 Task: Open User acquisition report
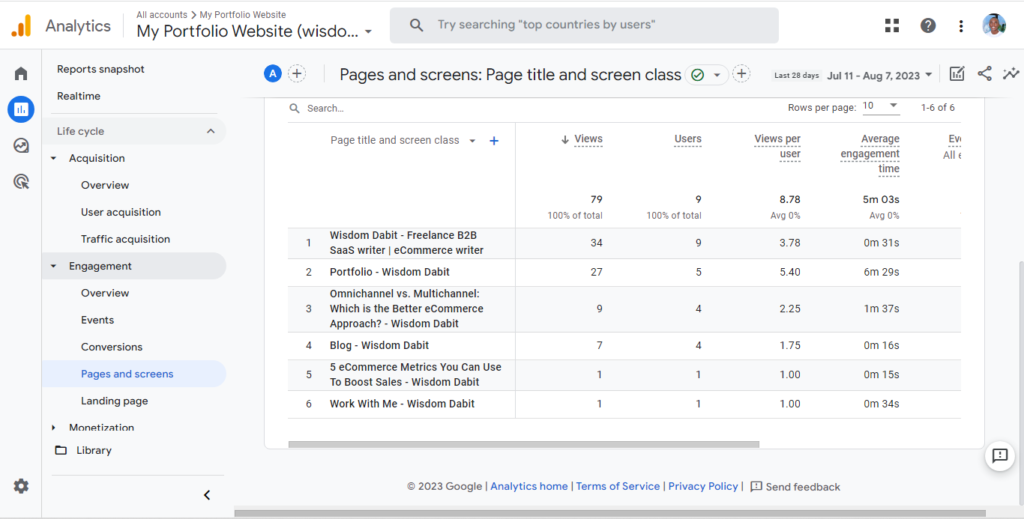tap(121, 212)
